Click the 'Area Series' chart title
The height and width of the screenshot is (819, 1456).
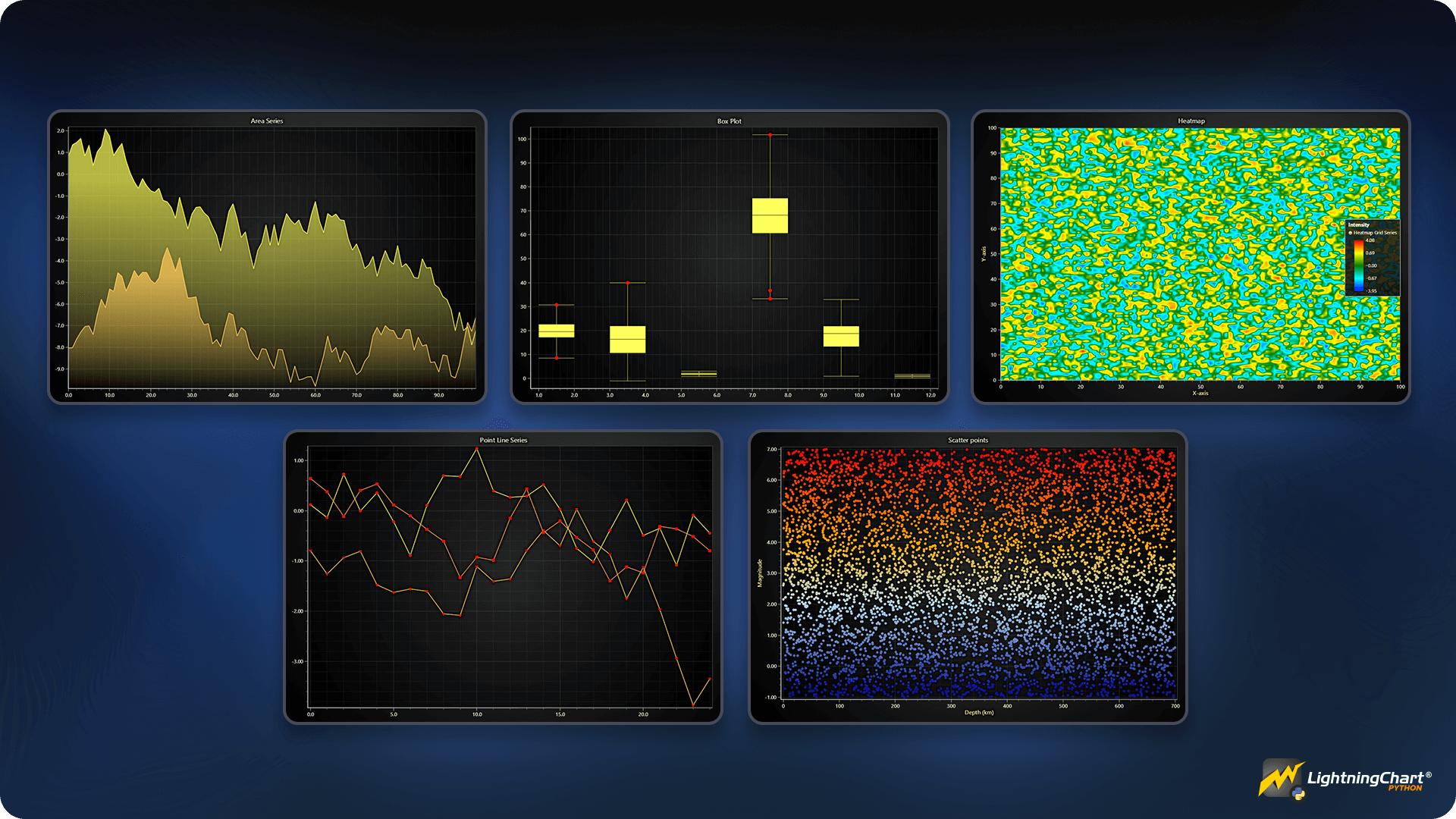267,121
